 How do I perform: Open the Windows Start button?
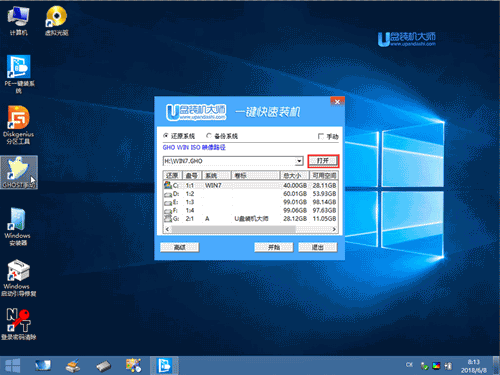(x=13, y=365)
